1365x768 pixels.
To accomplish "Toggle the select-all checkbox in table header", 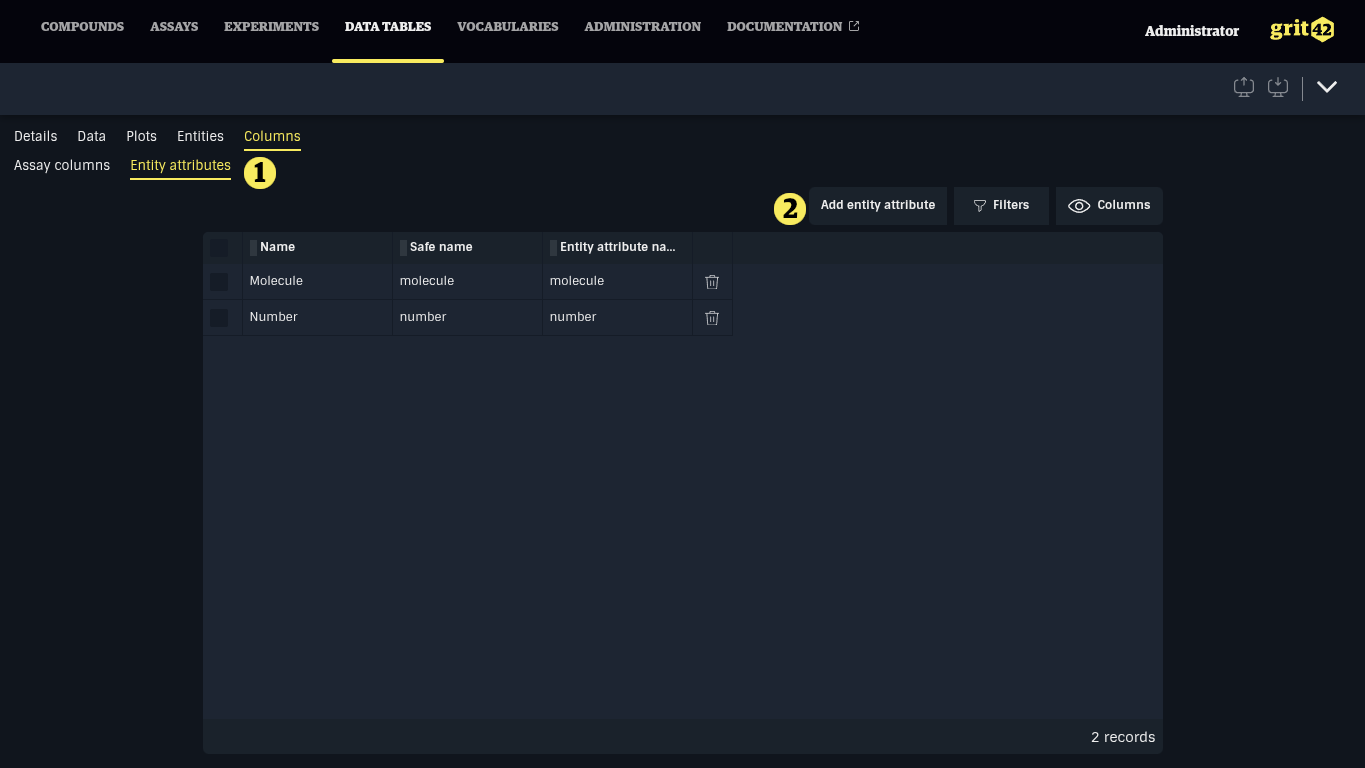I will coord(219,248).
